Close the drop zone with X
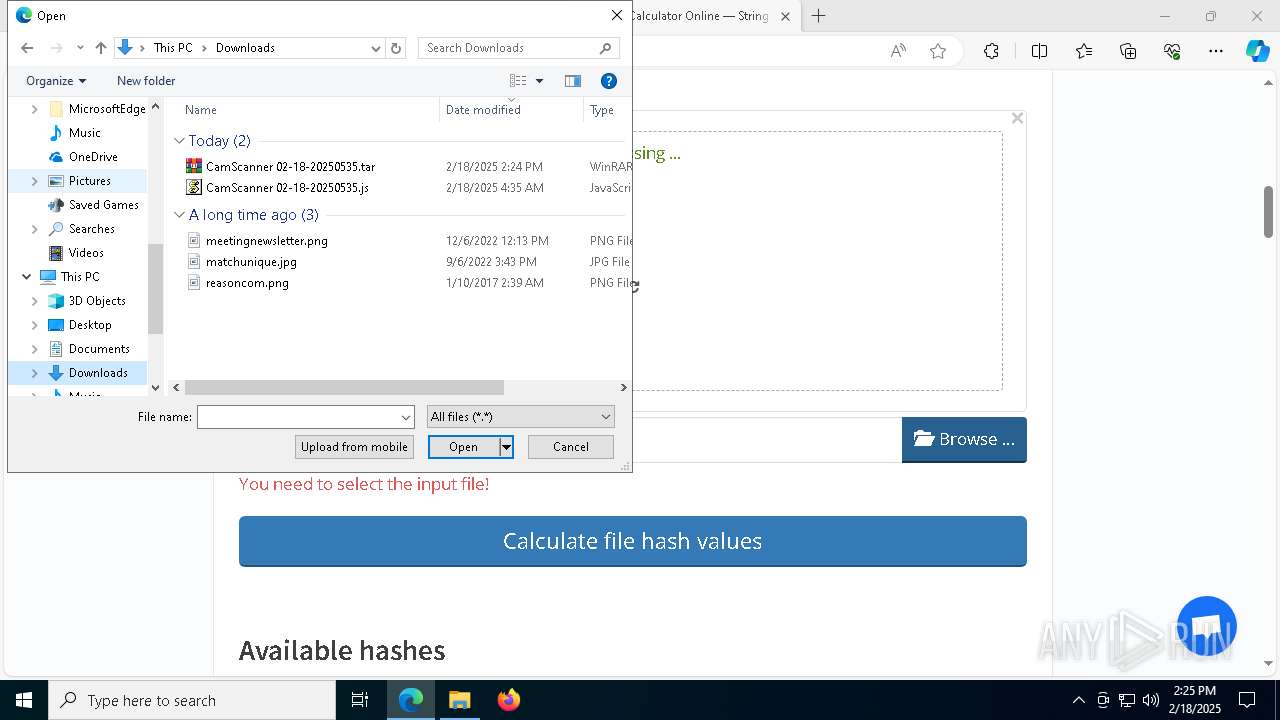The height and width of the screenshot is (720, 1280). (1017, 118)
